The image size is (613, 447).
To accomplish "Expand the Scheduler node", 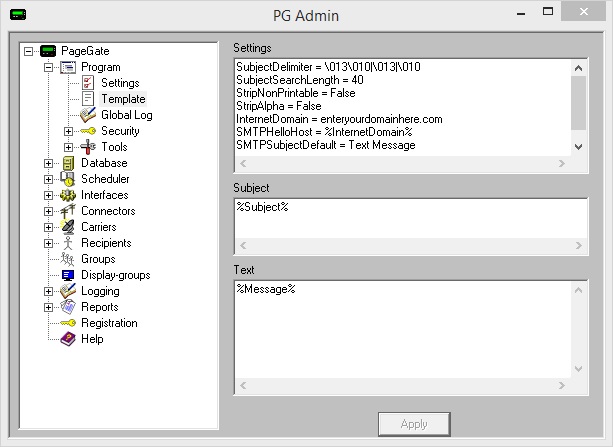I will point(48,179).
